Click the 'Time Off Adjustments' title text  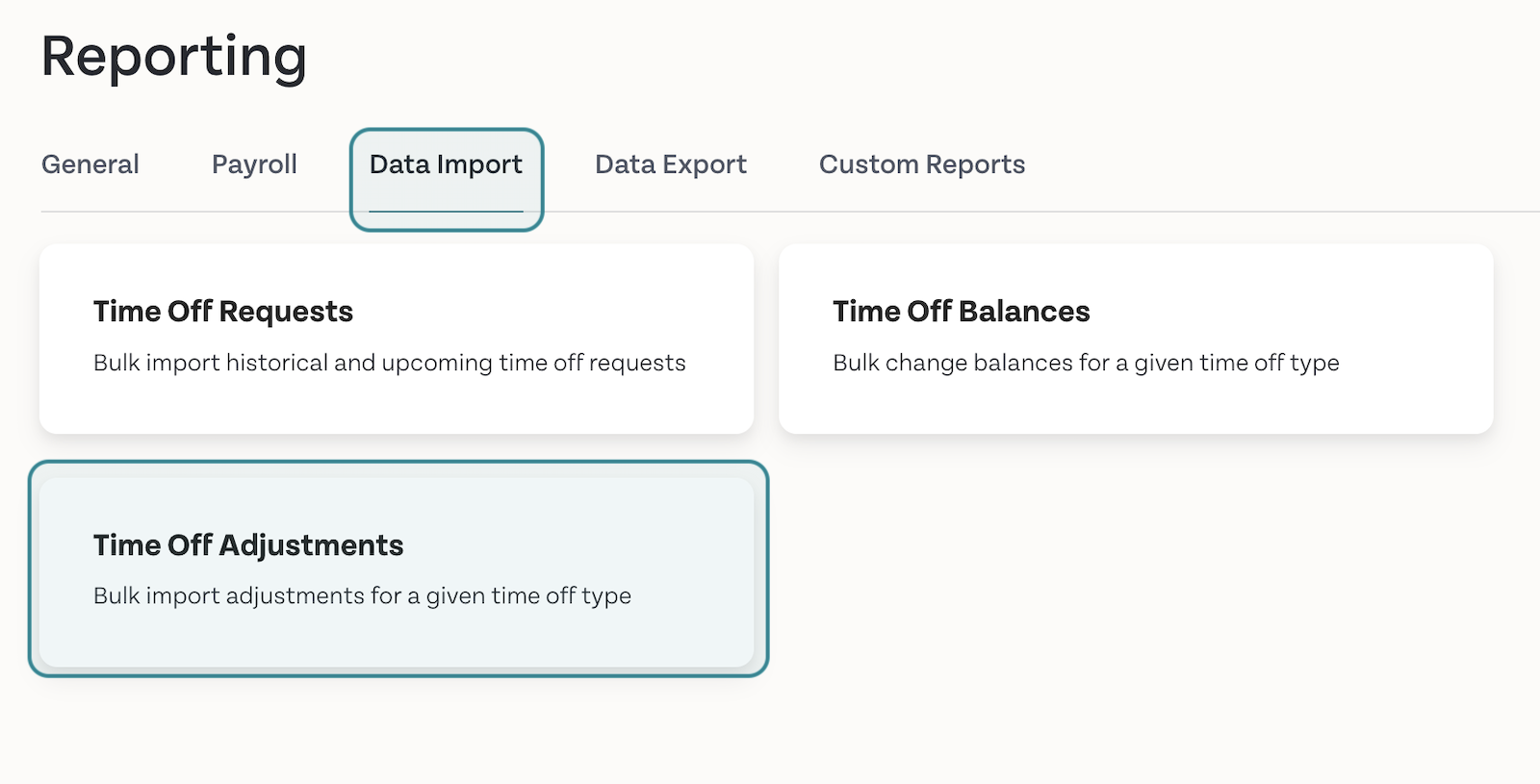(x=248, y=545)
